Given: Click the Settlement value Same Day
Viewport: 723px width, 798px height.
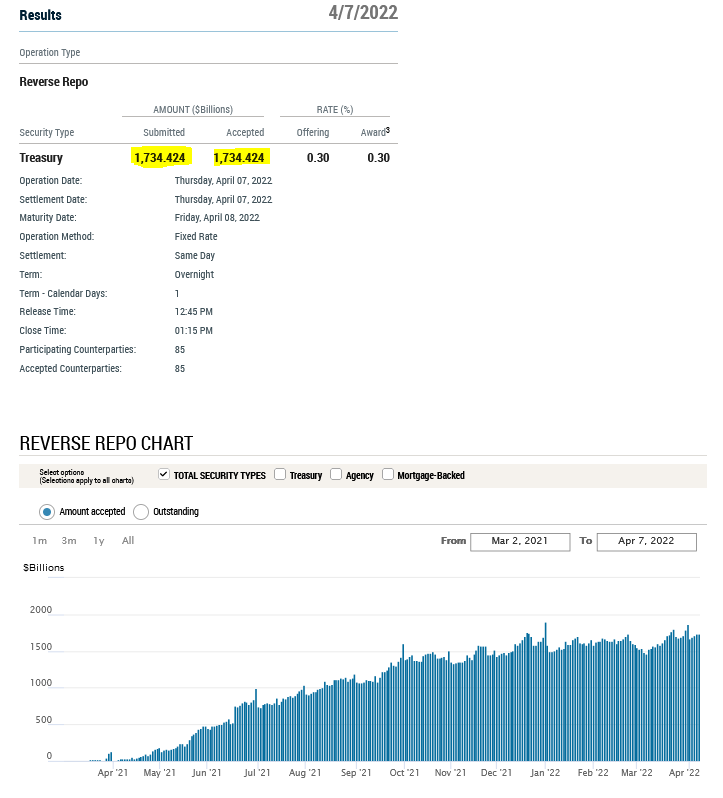Looking at the screenshot, I should 195,255.
